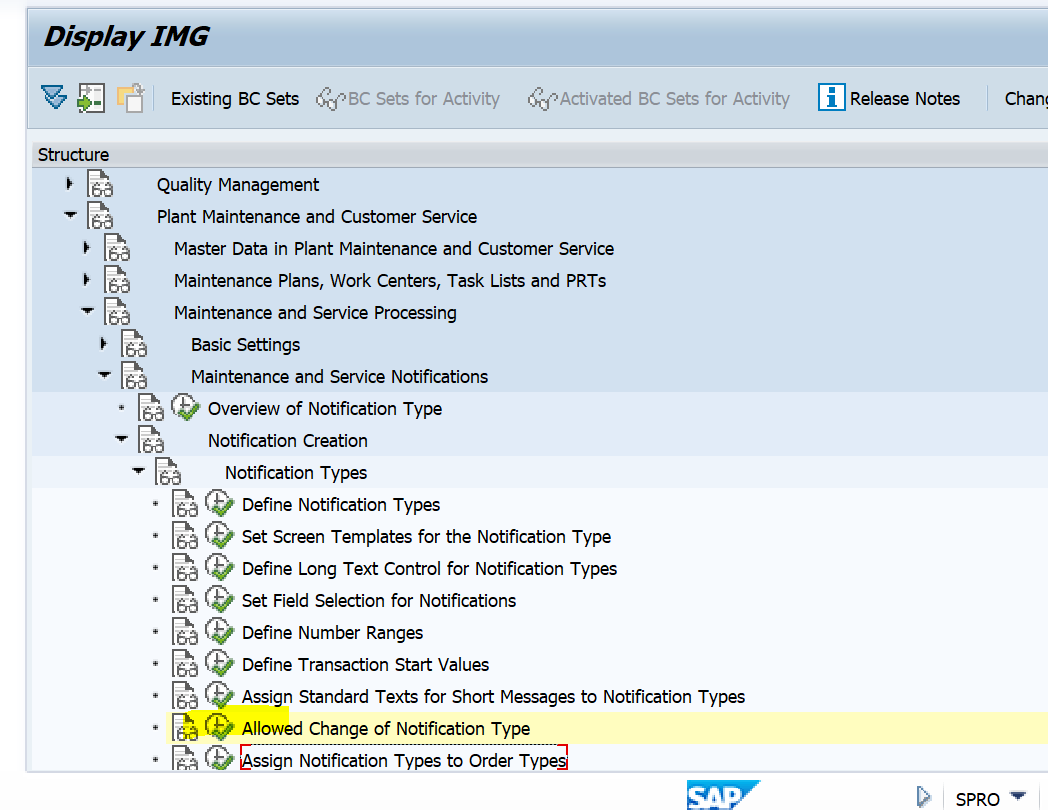
Task: Click the blue play arrow near the SAP logo
Action: coord(922,797)
